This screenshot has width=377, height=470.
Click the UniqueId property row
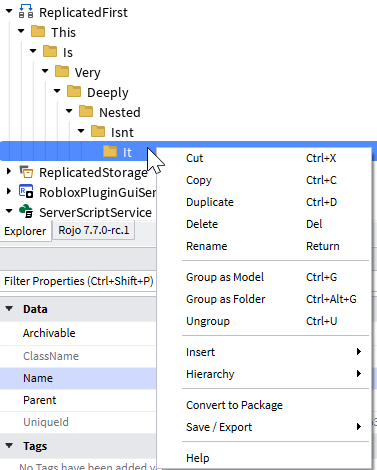[78, 422]
